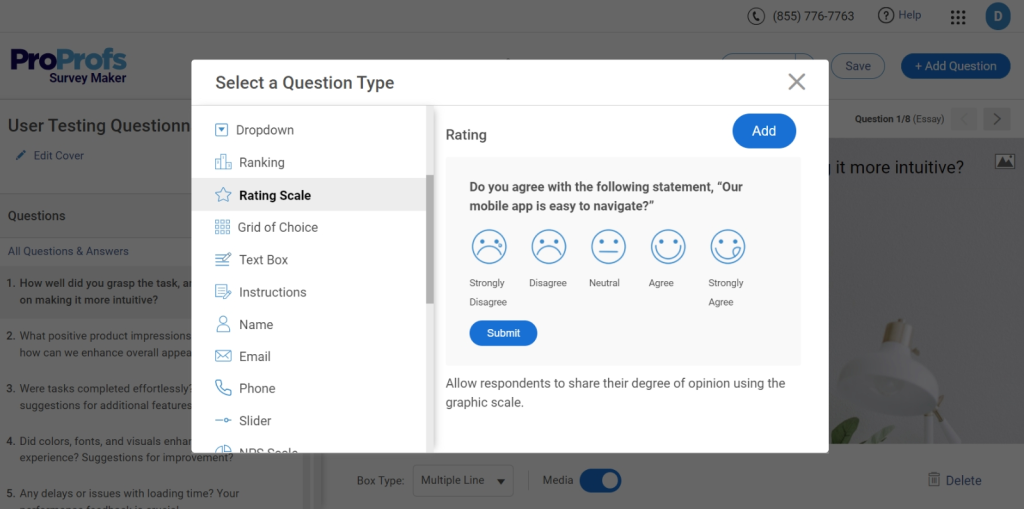
Task: Click the Edit Cover pencil icon
Action: coord(22,156)
